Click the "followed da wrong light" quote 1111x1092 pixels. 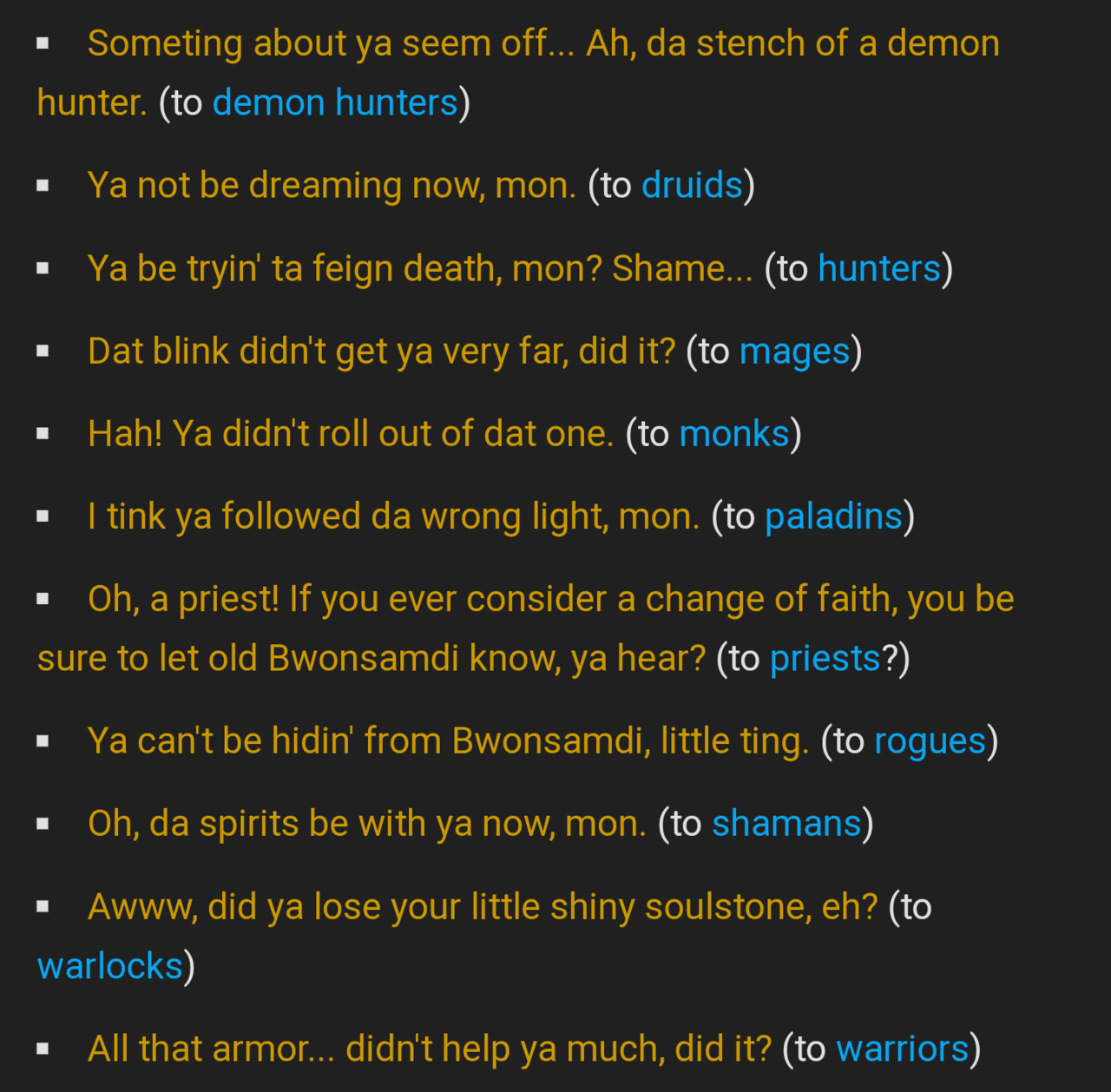click(393, 516)
